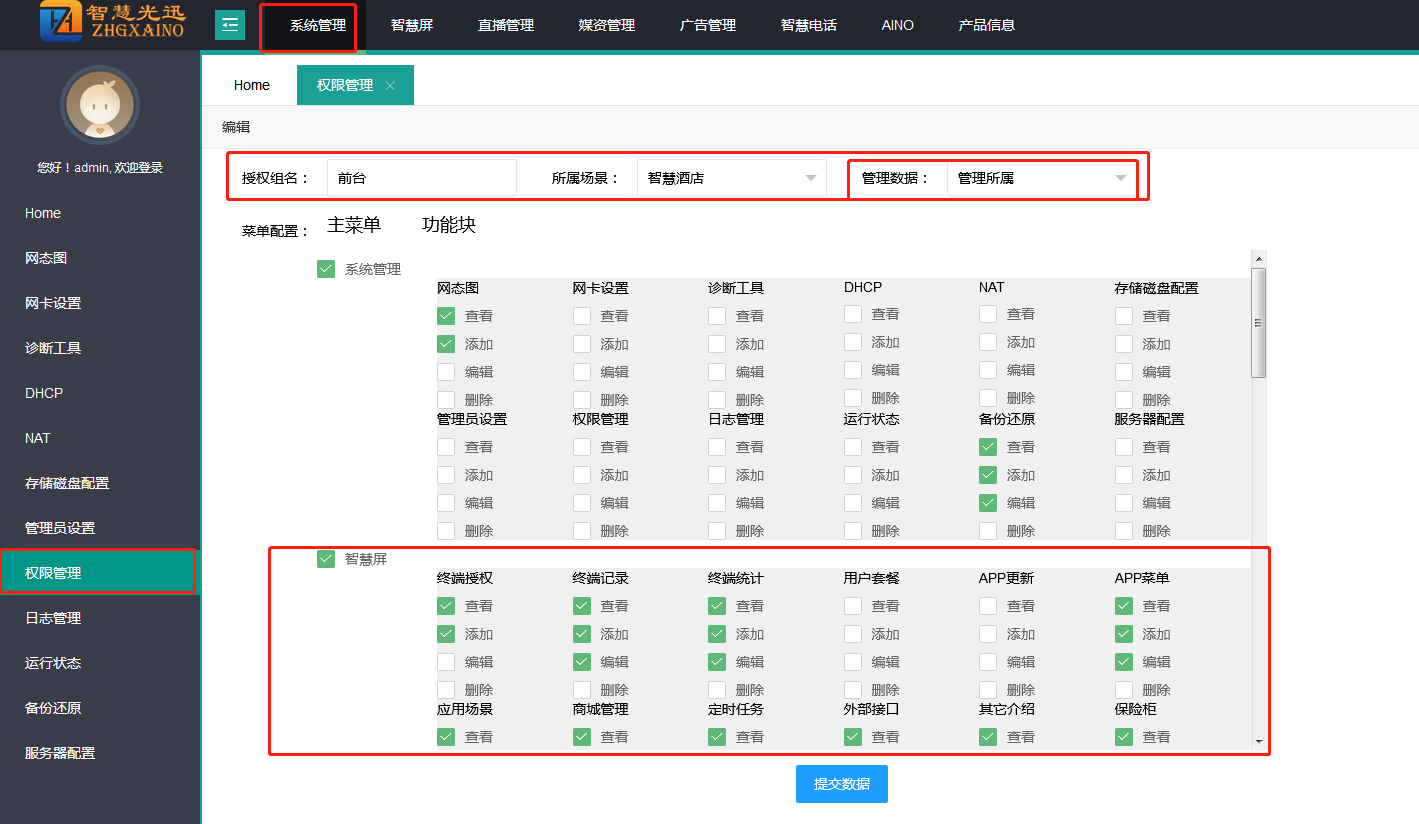Click the sidebar collapse hamburger icon
Screen dimensions: 1419x824
tap(230, 25)
